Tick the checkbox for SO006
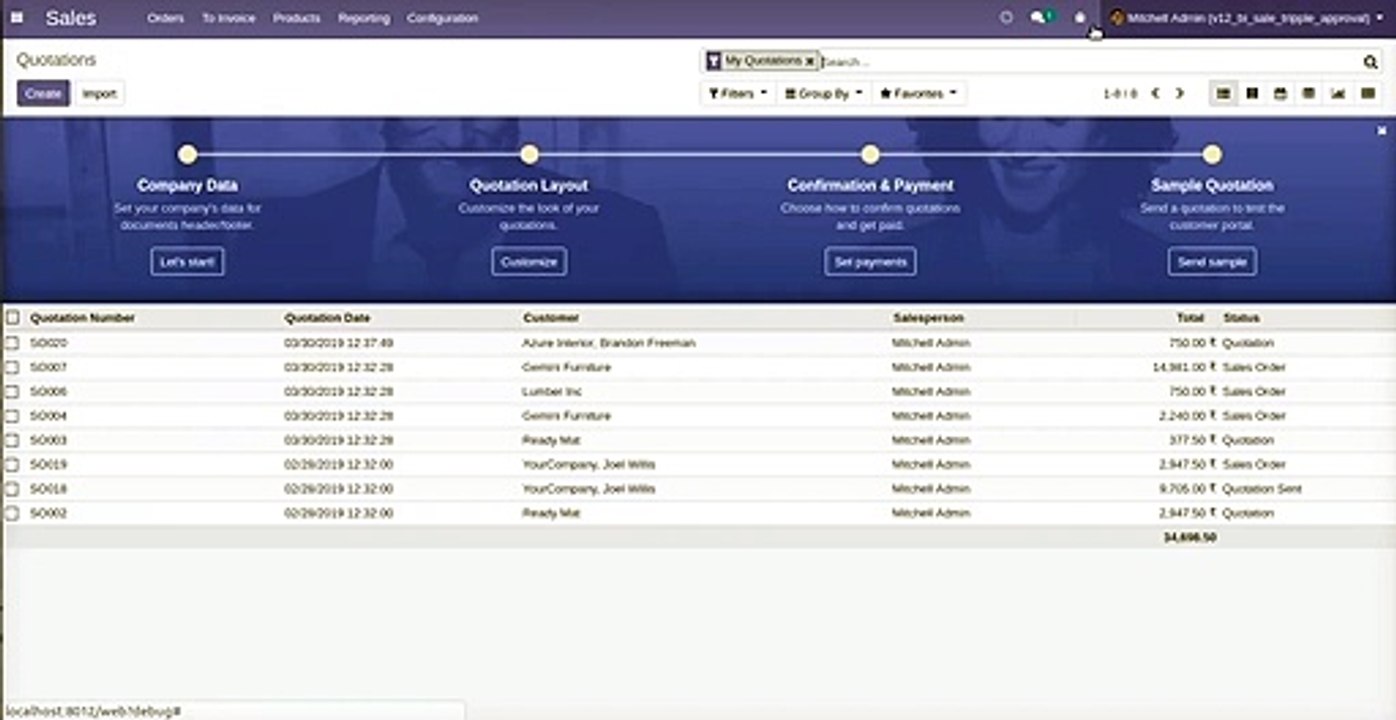Image resolution: width=1396 pixels, height=720 pixels. (x=12, y=392)
